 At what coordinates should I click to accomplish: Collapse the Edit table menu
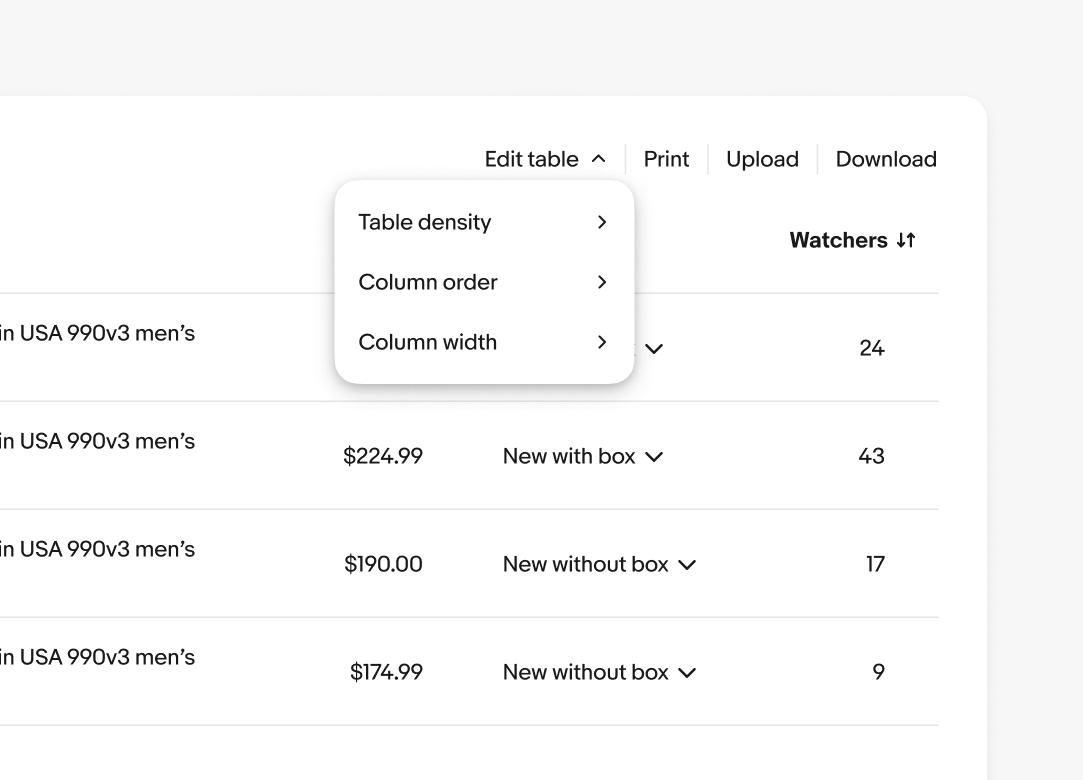531,158
